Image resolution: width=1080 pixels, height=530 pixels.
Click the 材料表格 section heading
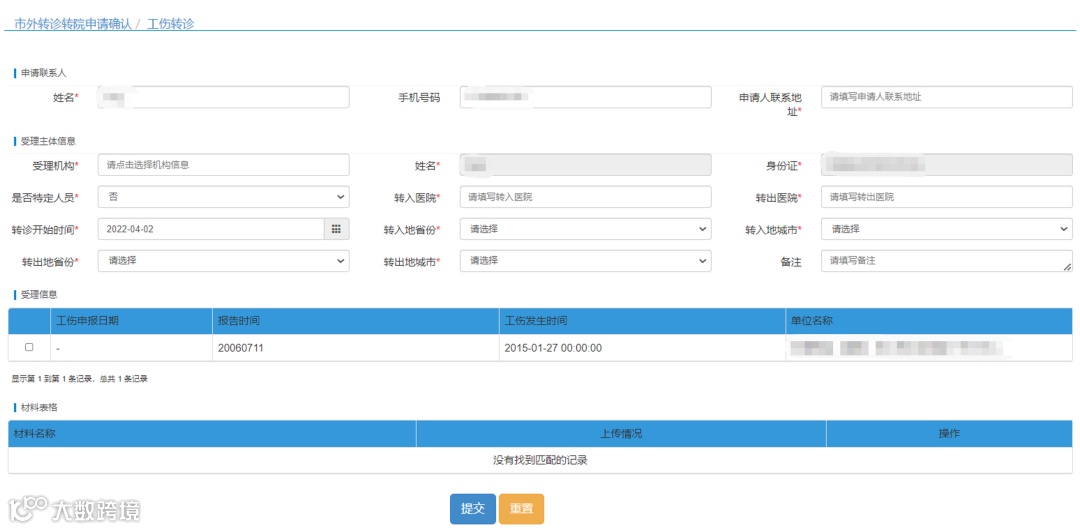tap(39, 408)
